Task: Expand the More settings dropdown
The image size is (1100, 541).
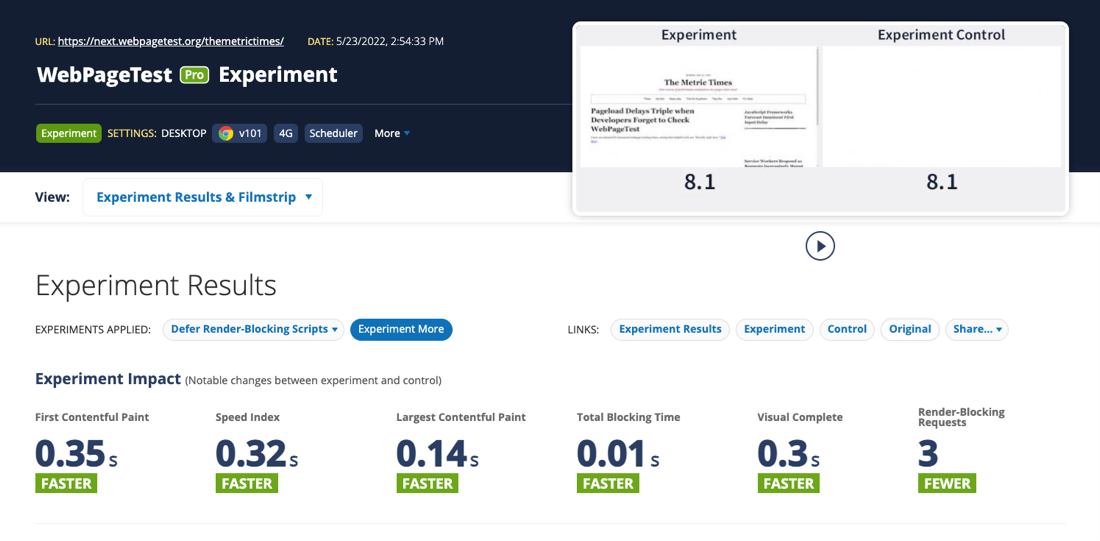Action: click(x=391, y=133)
